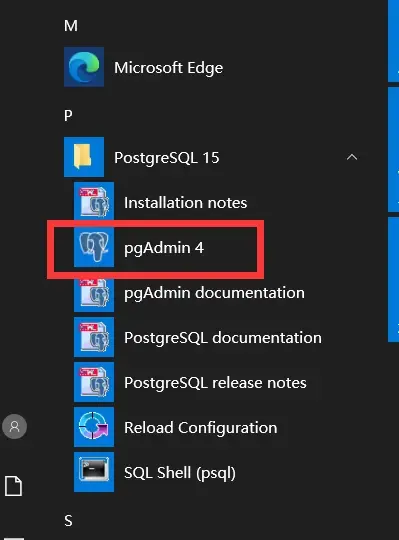Select the Microsoft Edge text label

(169, 68)
